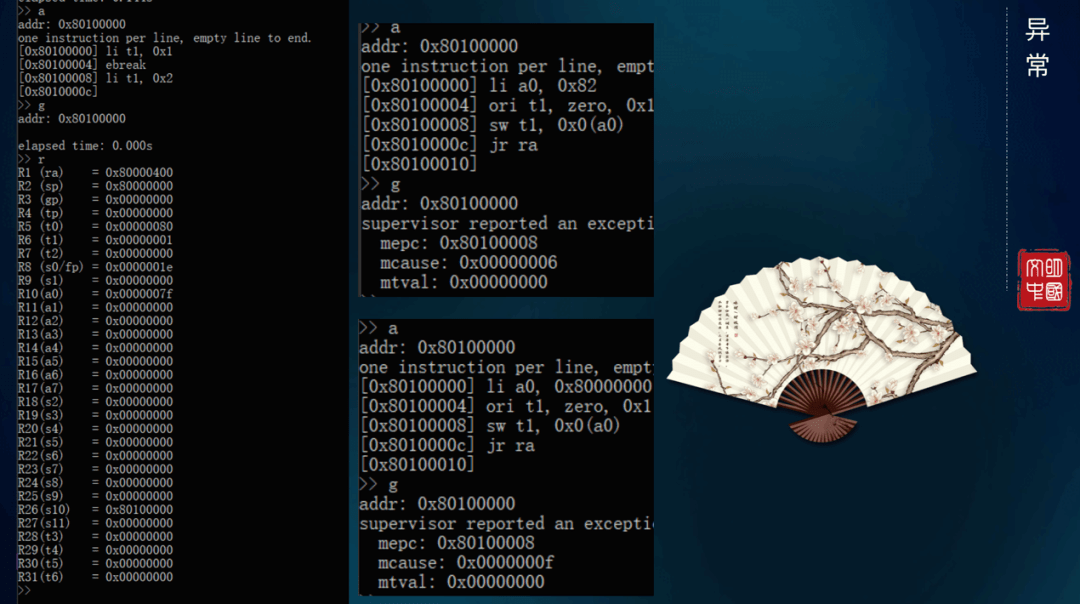
Task: Click the instruction 'li a0, 0x80000000'
Action: [569, 386]
